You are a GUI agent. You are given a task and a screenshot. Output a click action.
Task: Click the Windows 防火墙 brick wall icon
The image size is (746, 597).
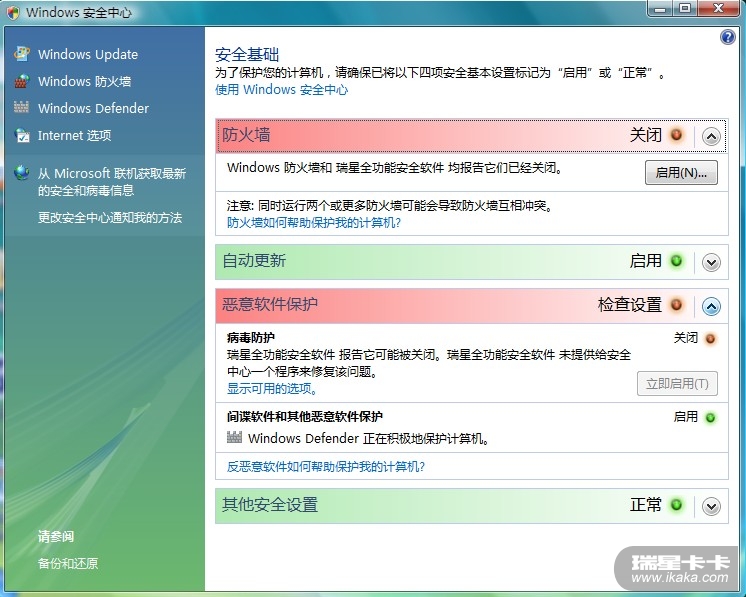(x=21, y=81)
